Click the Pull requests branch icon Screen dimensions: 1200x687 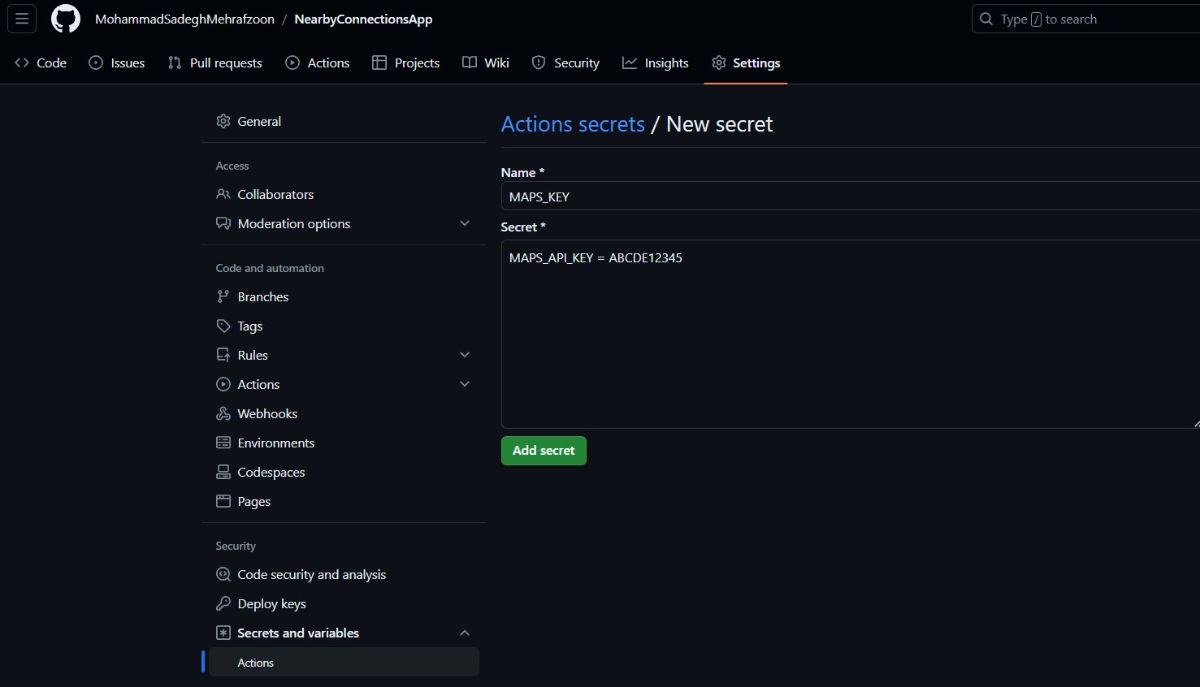point(175,63)
